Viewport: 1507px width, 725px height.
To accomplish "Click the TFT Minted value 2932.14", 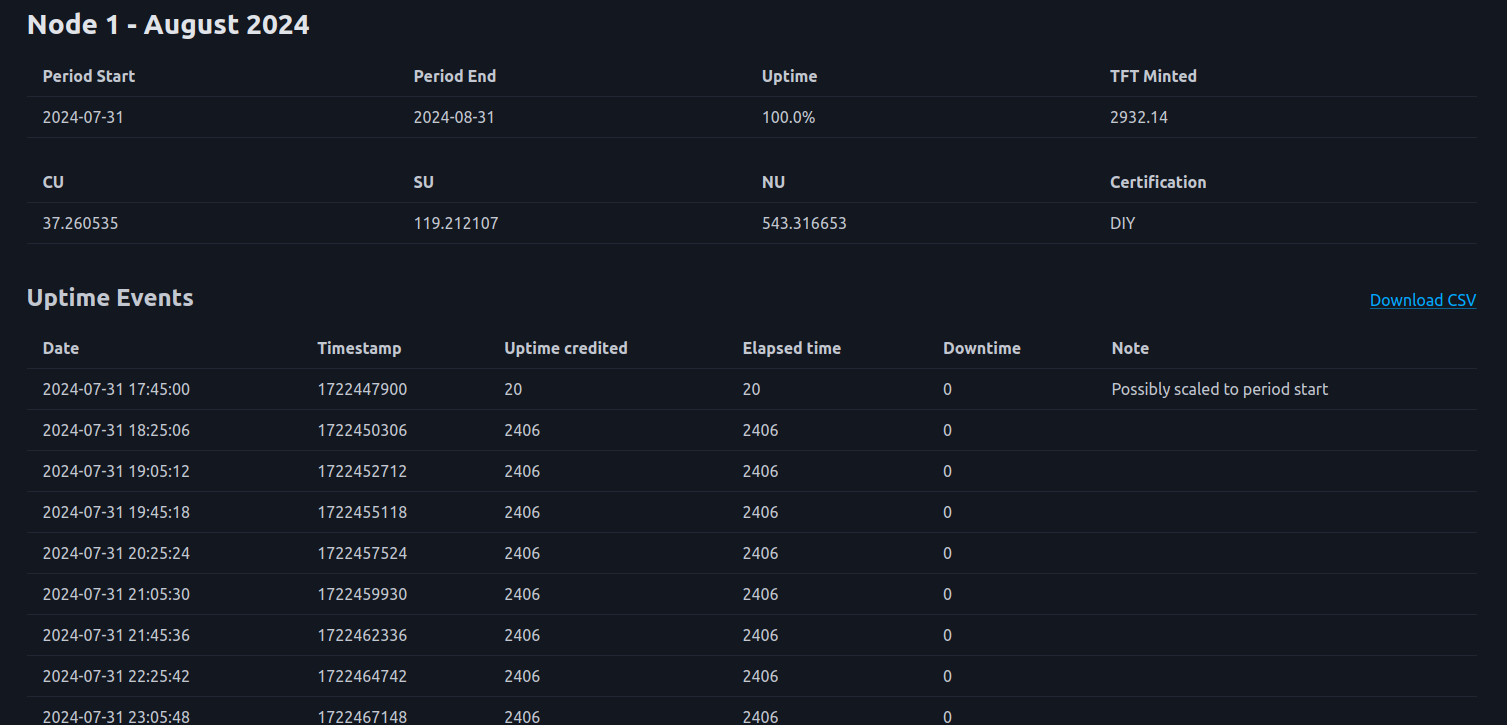I will pos(1138,117).
